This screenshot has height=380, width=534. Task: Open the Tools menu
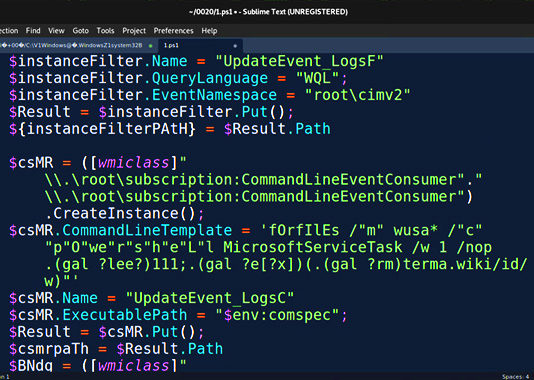pyautogui.click(x=105, y=31)
